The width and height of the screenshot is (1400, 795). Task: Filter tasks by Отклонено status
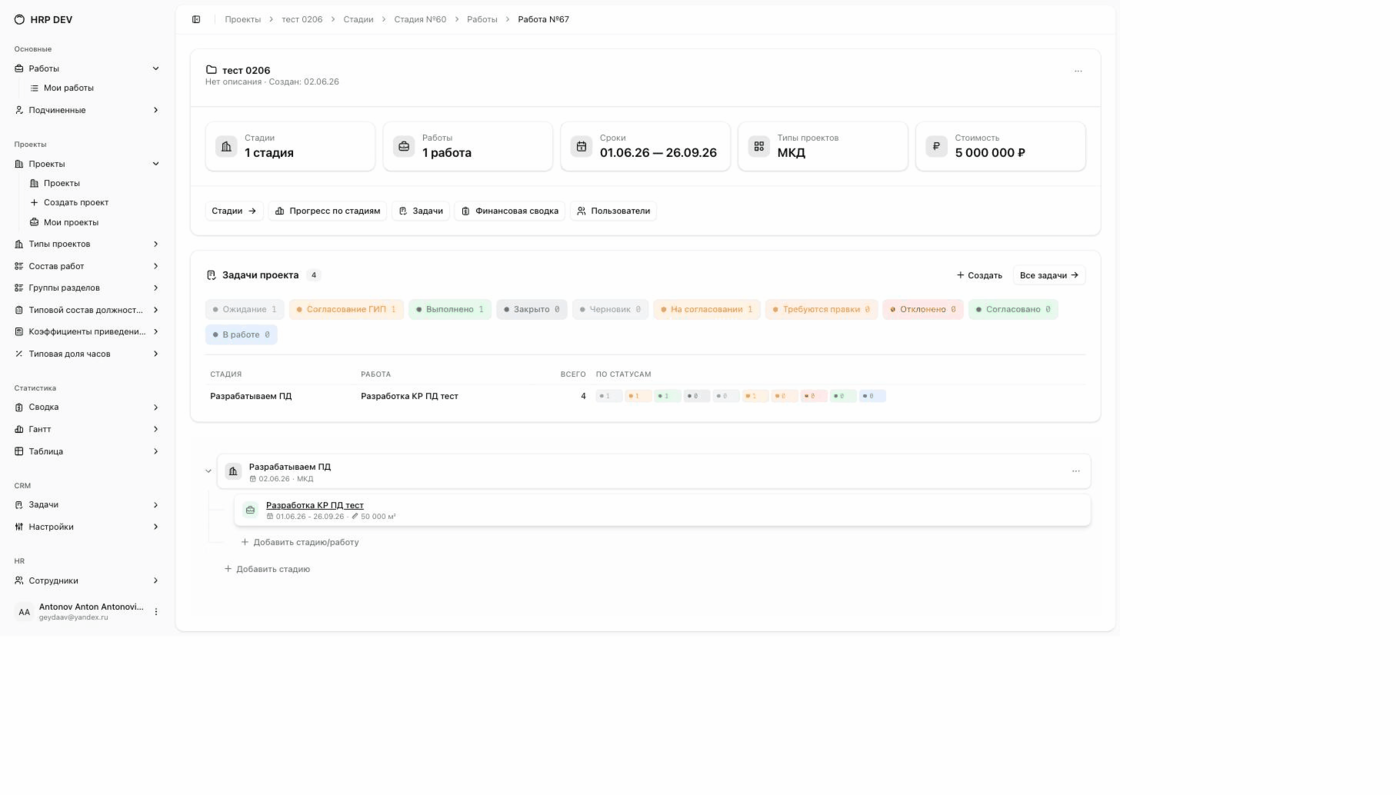click(x=923, y=309)
